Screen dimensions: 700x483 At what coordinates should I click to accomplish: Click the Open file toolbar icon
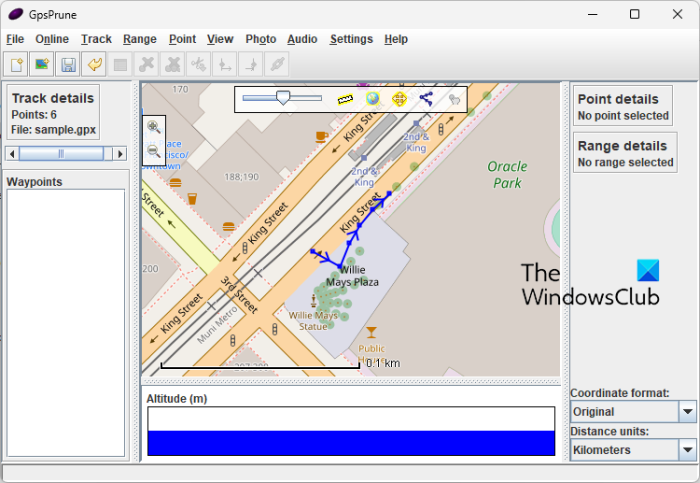(x=16, y=65)
